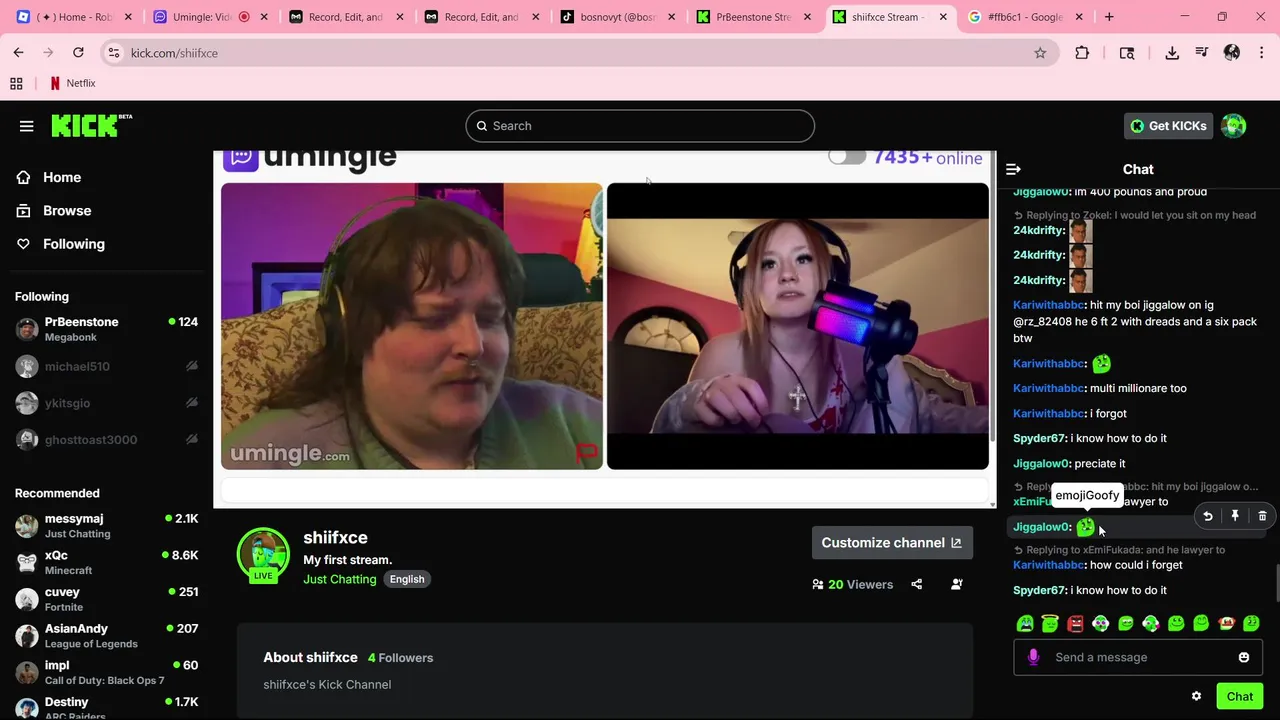1280x720 pixels.
Task: Open PrBeenstone's channel in Following
Action: [x=106, y=330]
